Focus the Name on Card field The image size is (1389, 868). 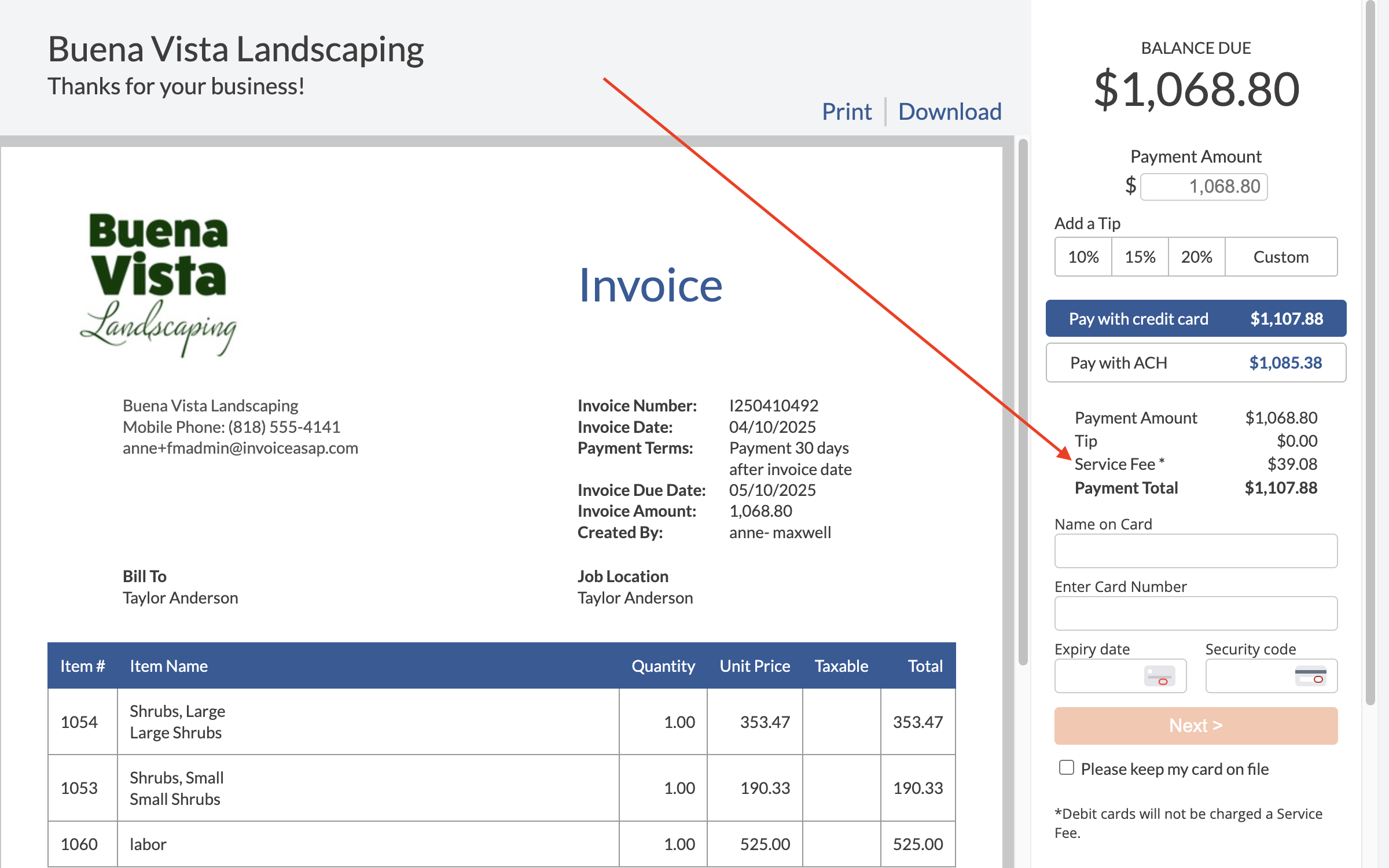pyautogui.click(x=1195, y=551)
